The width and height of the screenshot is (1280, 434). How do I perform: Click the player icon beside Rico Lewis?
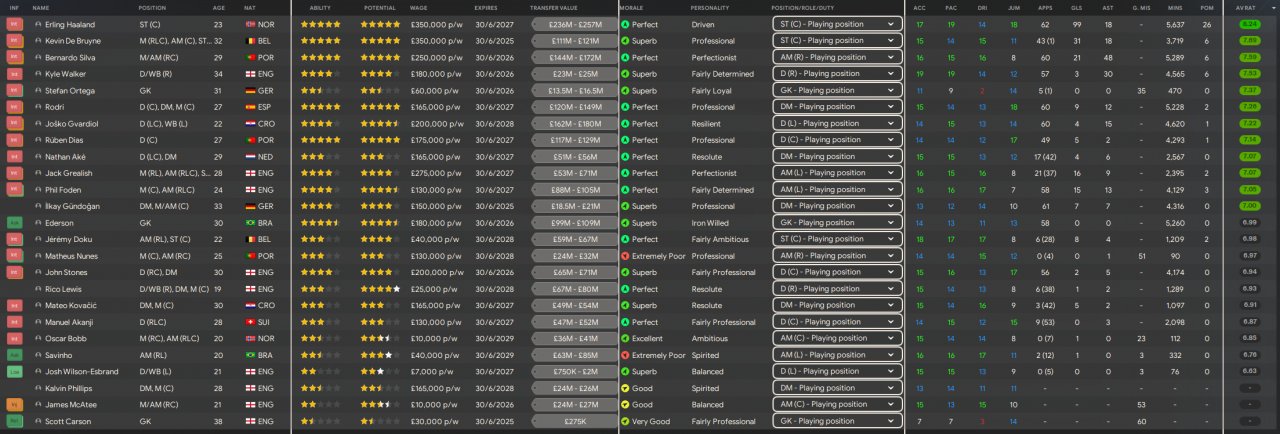coord(38,289)
